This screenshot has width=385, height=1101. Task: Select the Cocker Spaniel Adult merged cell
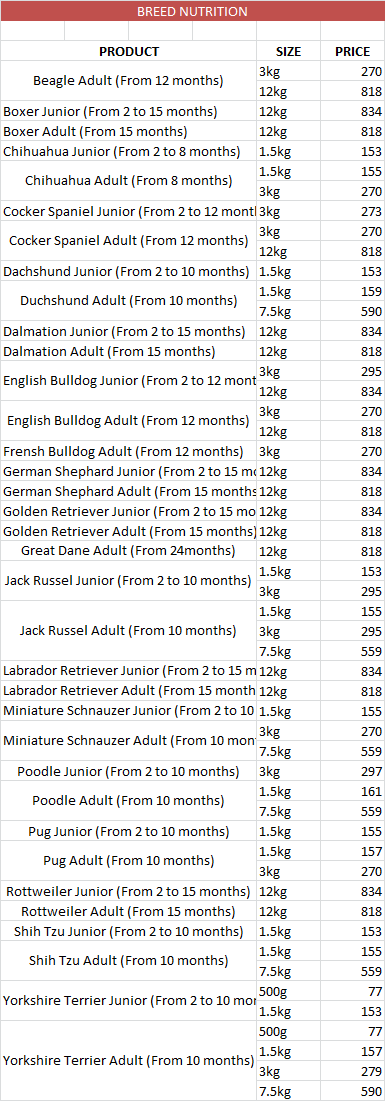coord(129,242)
